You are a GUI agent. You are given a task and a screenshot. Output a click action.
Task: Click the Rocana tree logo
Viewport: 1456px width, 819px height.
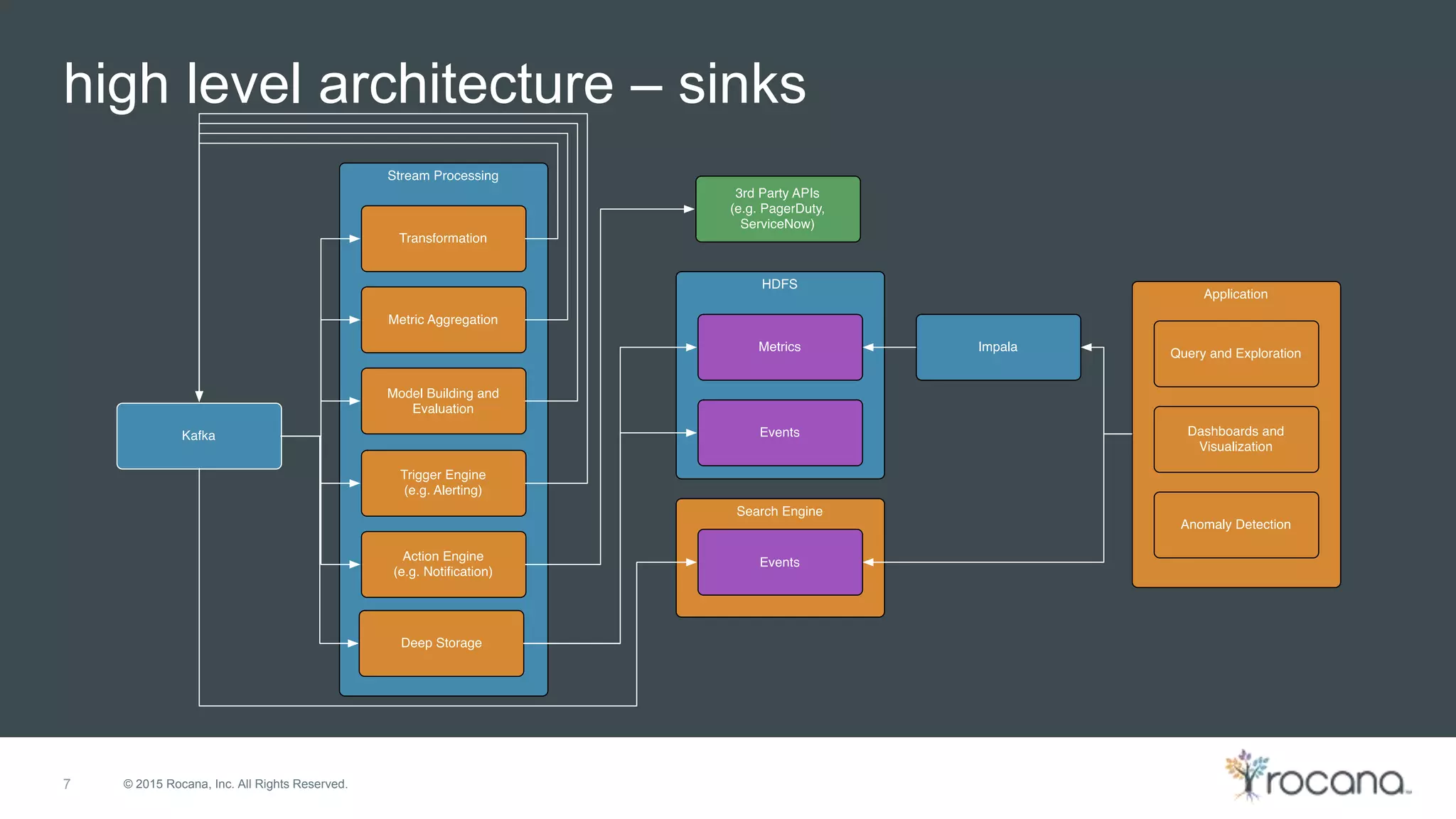1248,775
